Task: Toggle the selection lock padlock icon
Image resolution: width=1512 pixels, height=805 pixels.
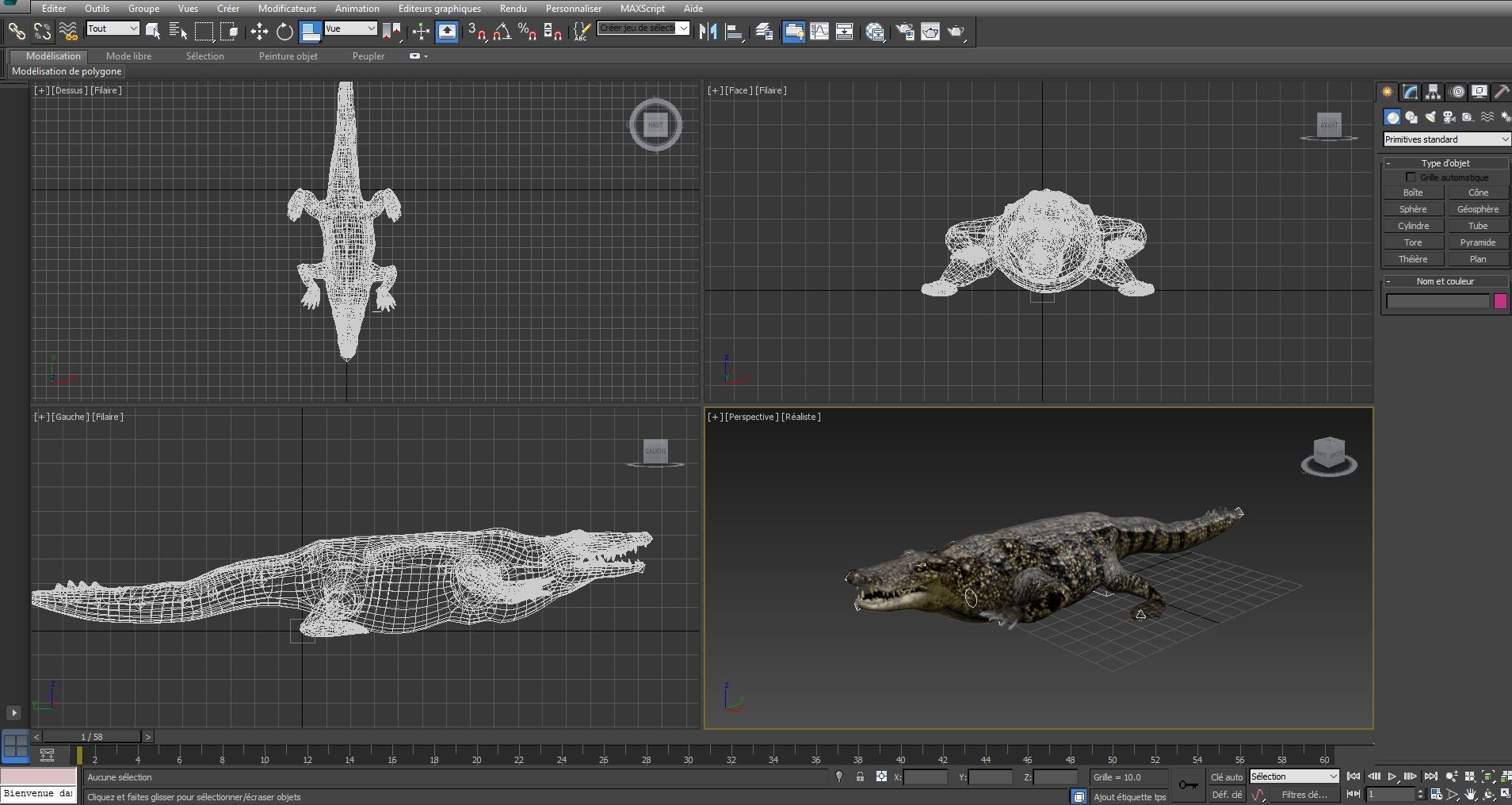Action: point(860,776)
